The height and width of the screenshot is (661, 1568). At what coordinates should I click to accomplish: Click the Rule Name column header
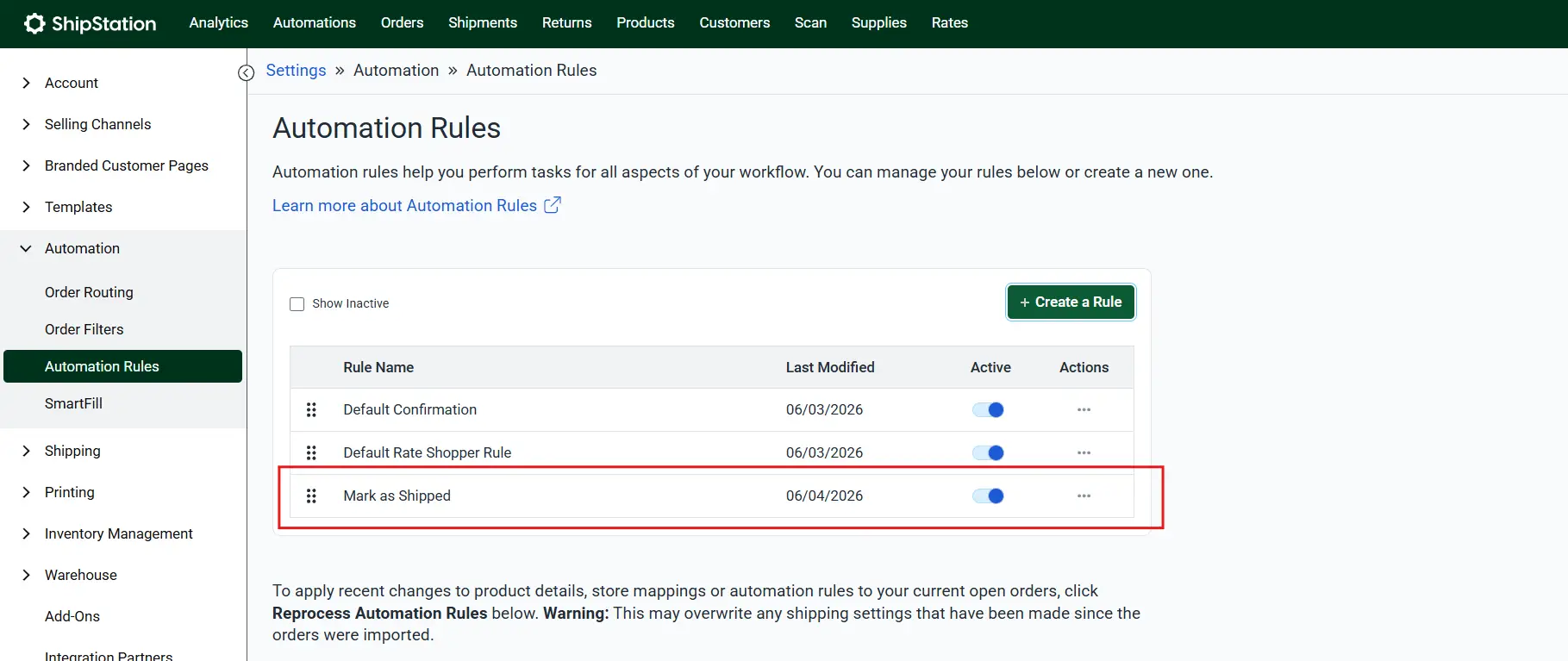[x=378, y=368]
